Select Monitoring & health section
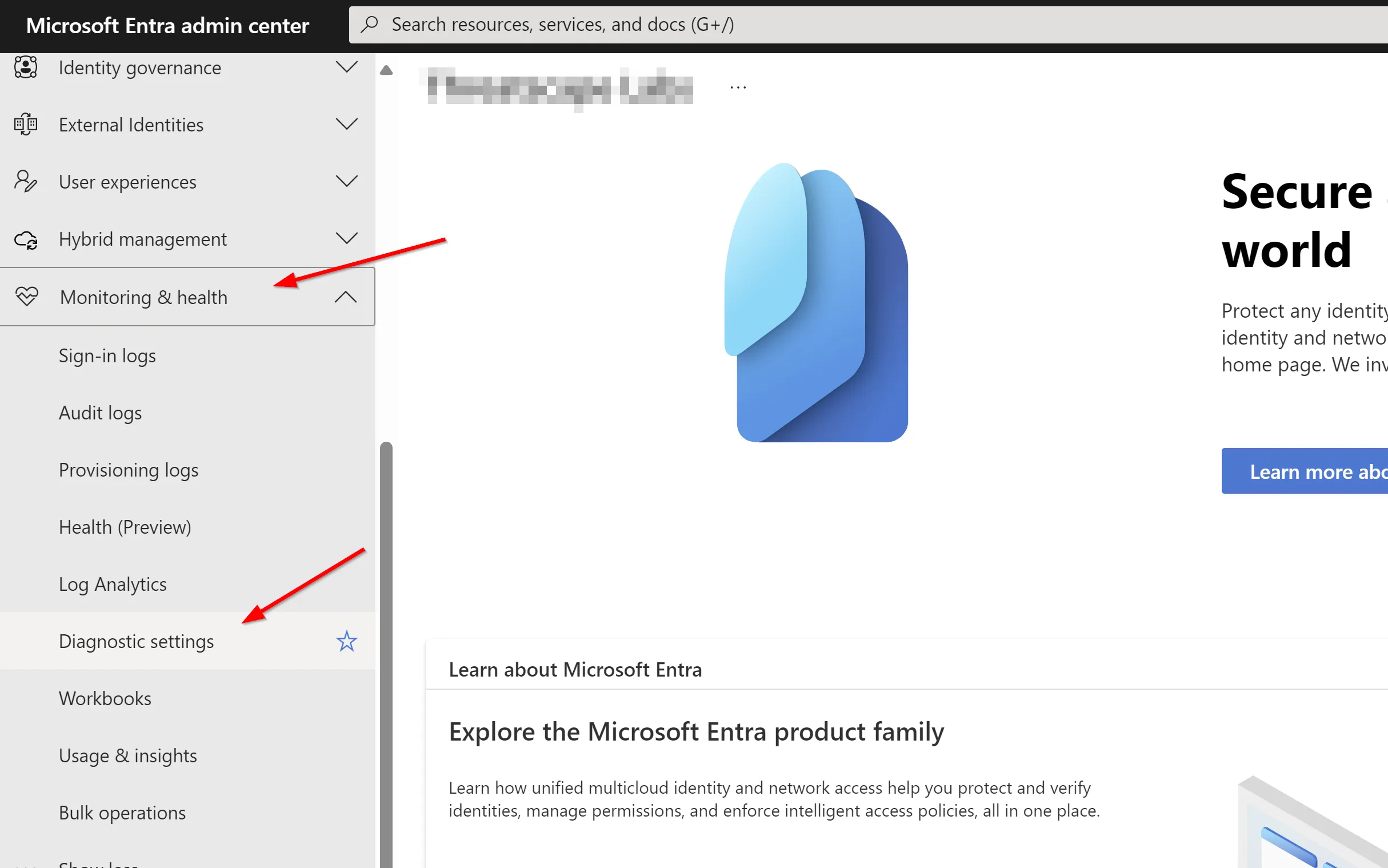Screen dimensions: 1388x868 (187, 297)
